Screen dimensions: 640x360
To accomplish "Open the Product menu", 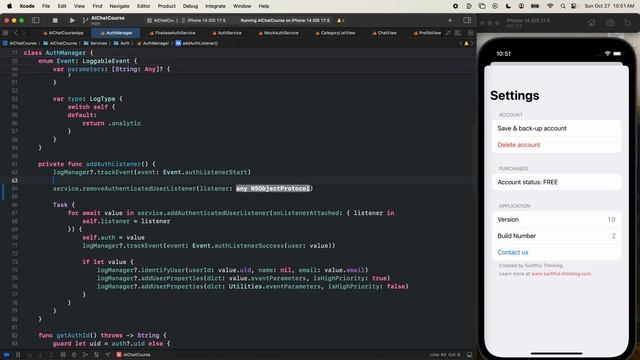I will click(167, 6).
